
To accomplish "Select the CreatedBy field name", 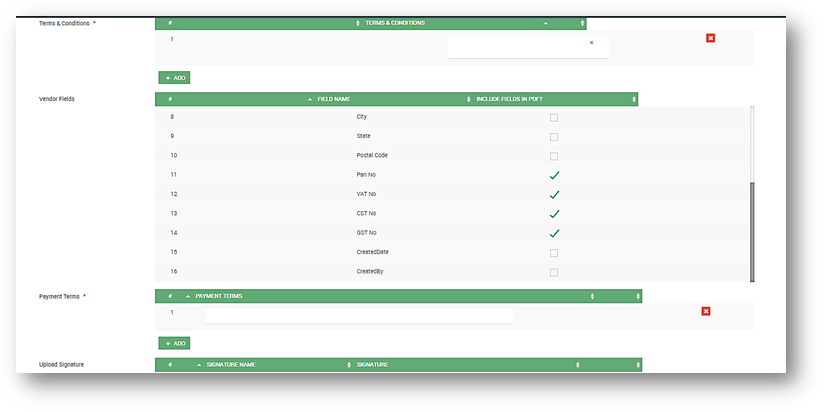I will [369, 272].
